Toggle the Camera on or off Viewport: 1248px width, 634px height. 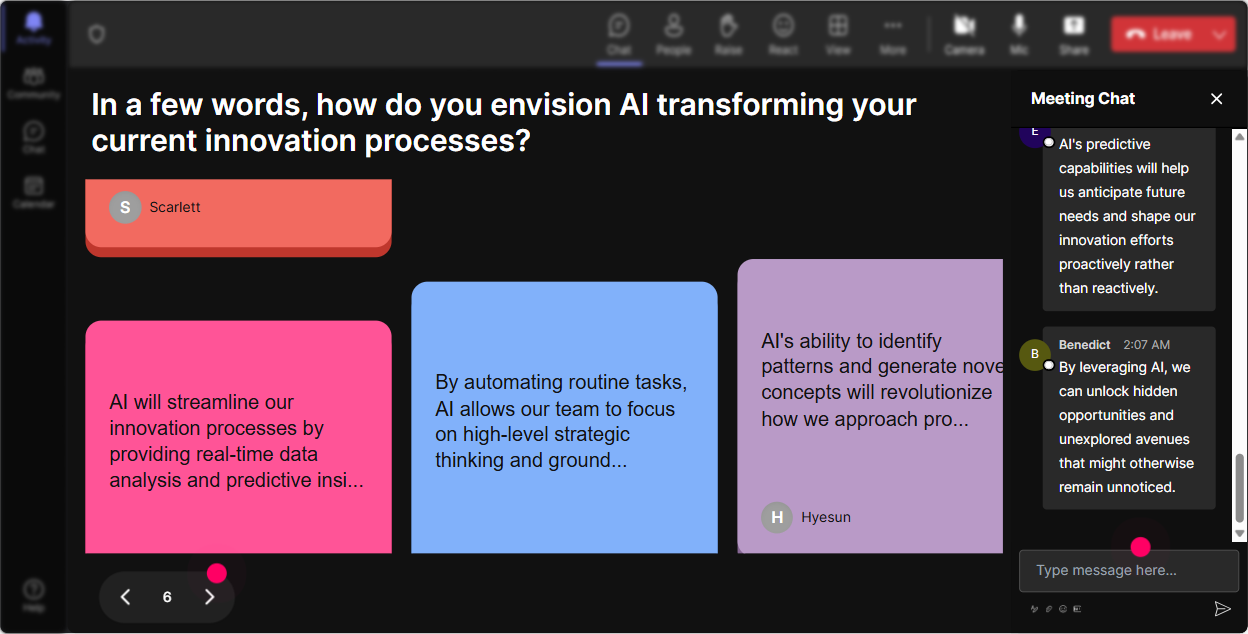tap(964, 34)
